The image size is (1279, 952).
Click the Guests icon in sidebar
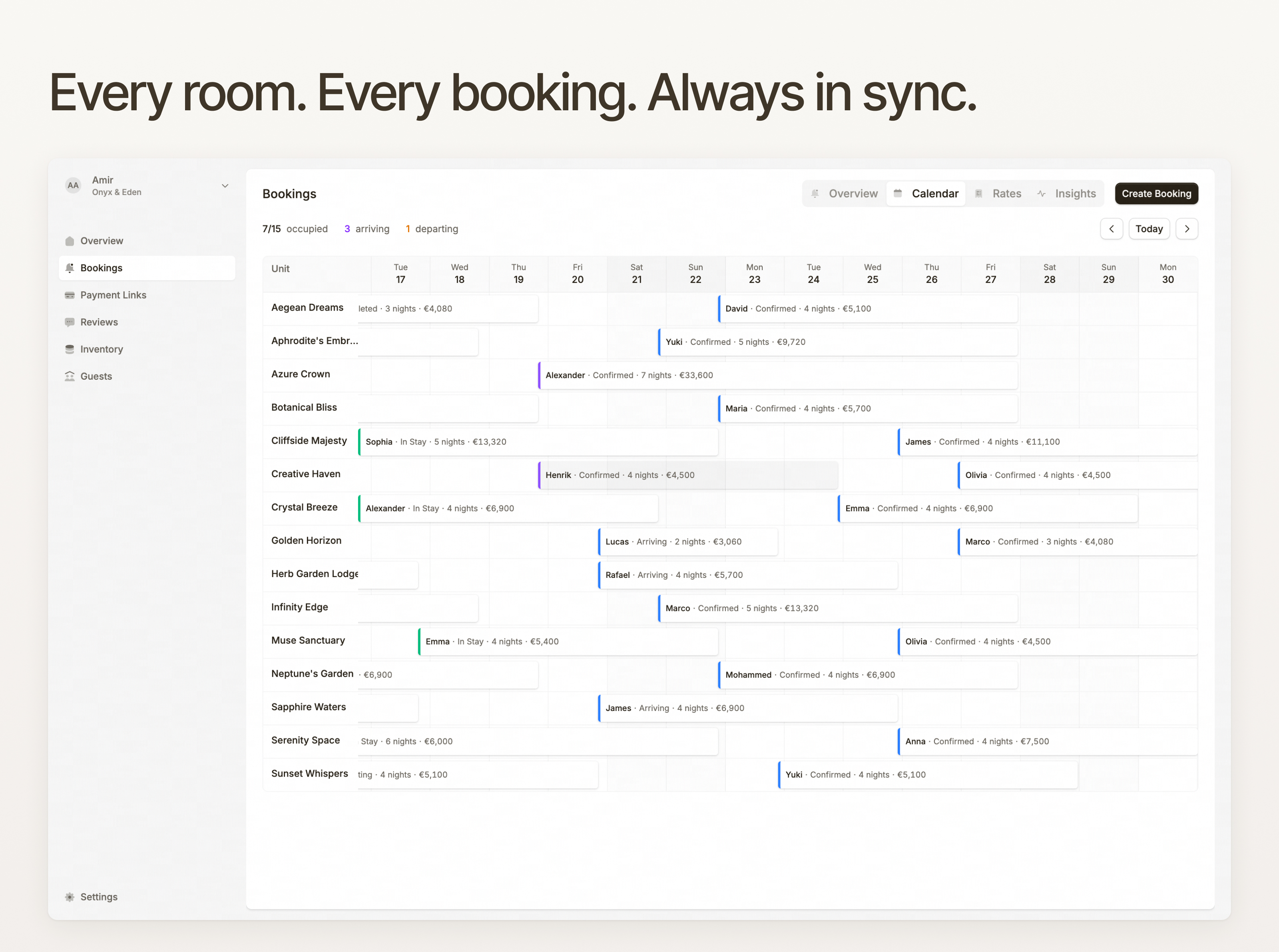pos(70,376)
